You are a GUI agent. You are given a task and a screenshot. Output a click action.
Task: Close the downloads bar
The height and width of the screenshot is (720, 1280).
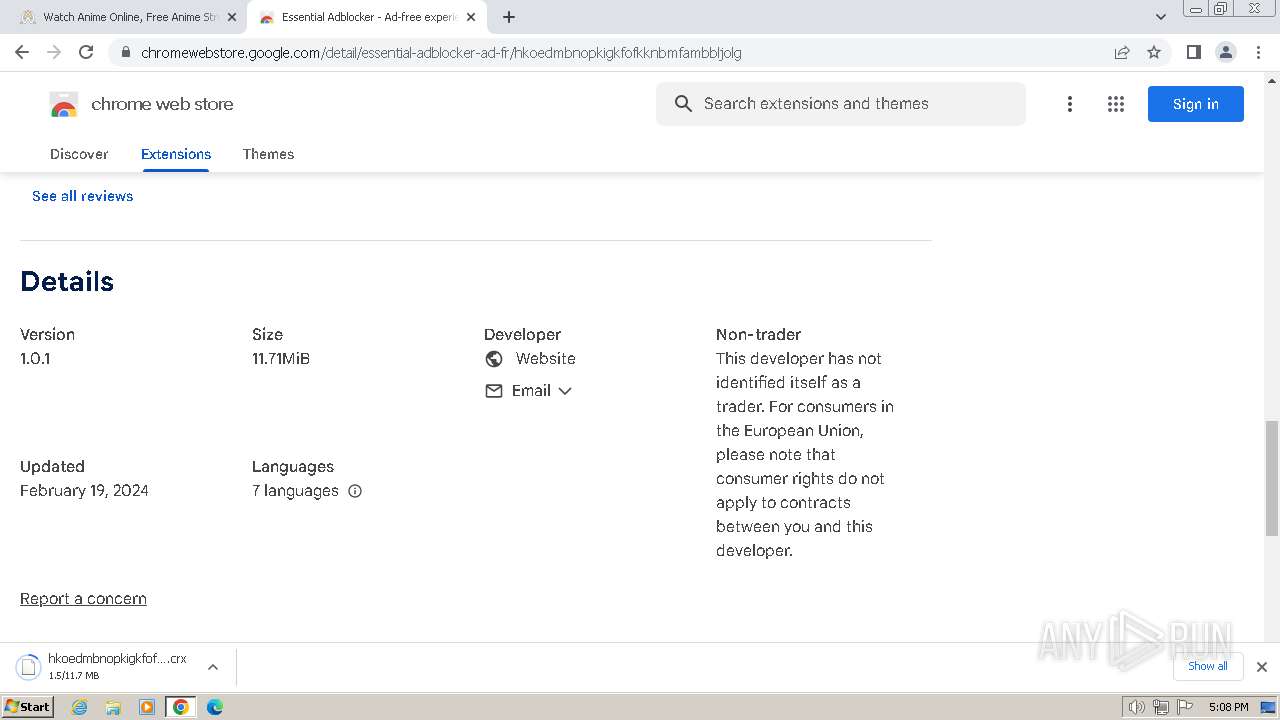1262,667
